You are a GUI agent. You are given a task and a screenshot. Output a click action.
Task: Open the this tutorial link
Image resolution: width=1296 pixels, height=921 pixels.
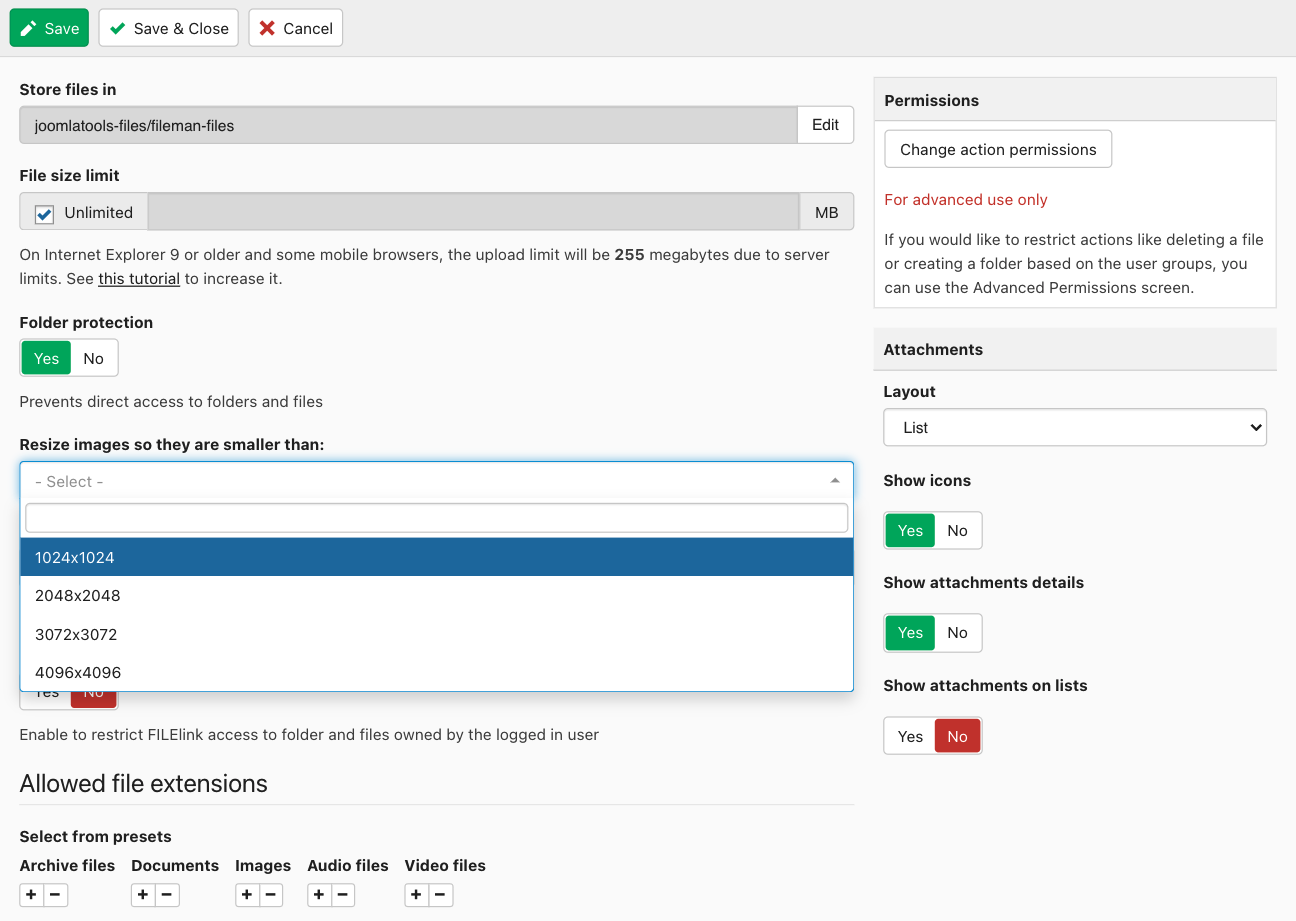point(139,279)
